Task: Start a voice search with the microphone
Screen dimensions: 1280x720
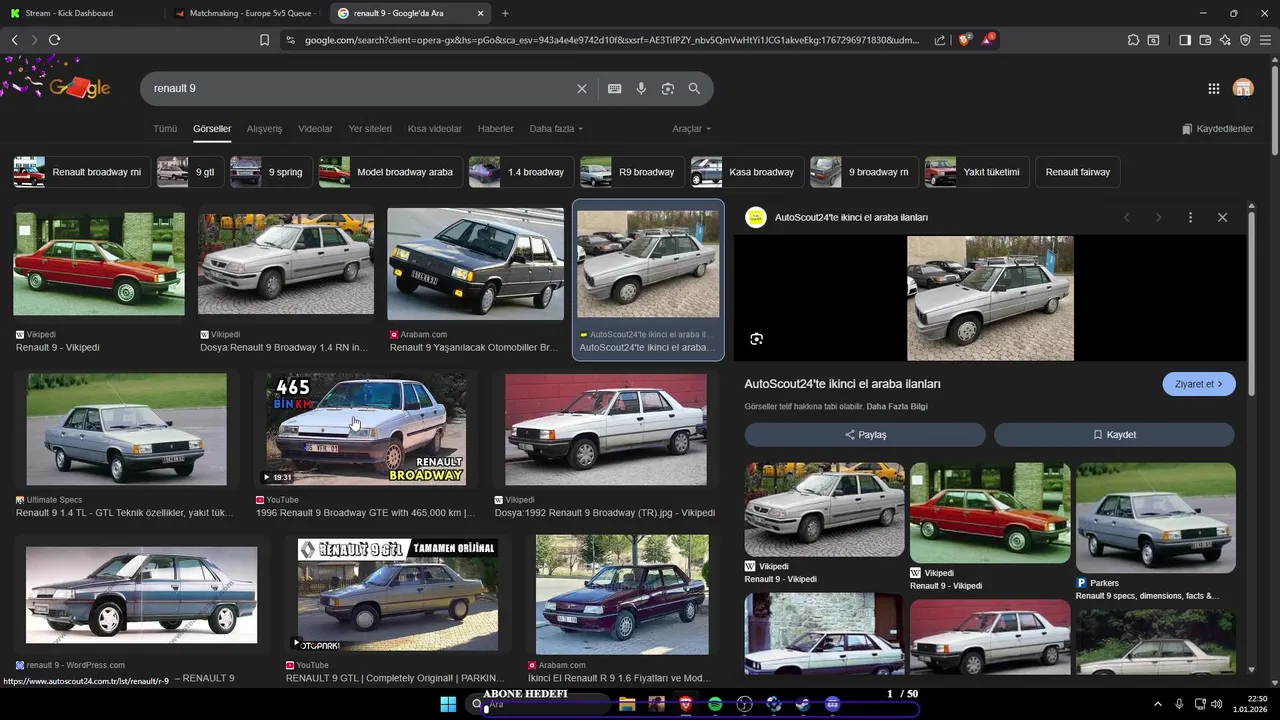Action: tap(641, 88)
